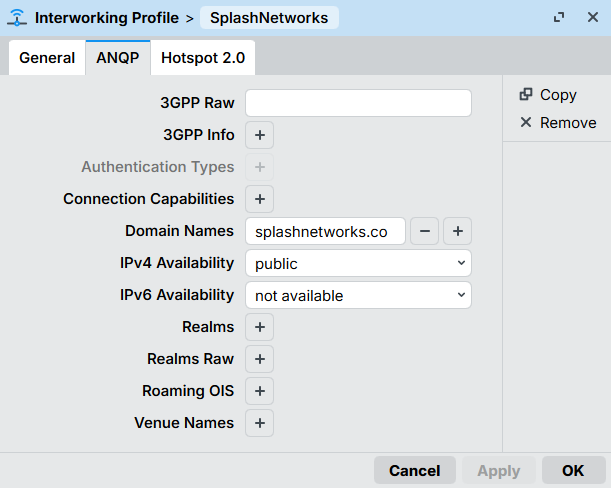
Task: Remove the splashnetworks.co domain name entry
Action: pos(424,231)
